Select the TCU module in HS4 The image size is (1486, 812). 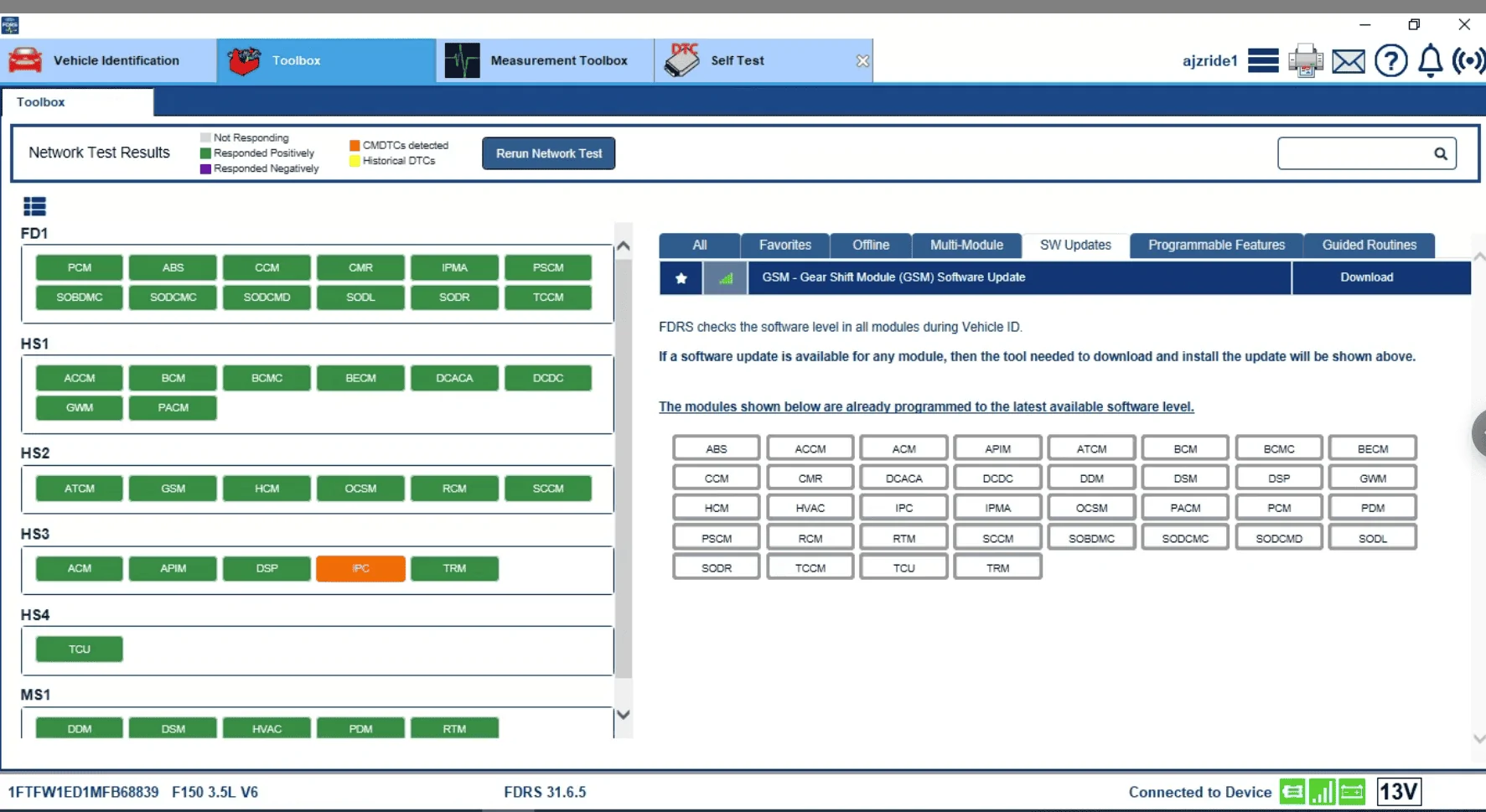(x=80, y=649)
